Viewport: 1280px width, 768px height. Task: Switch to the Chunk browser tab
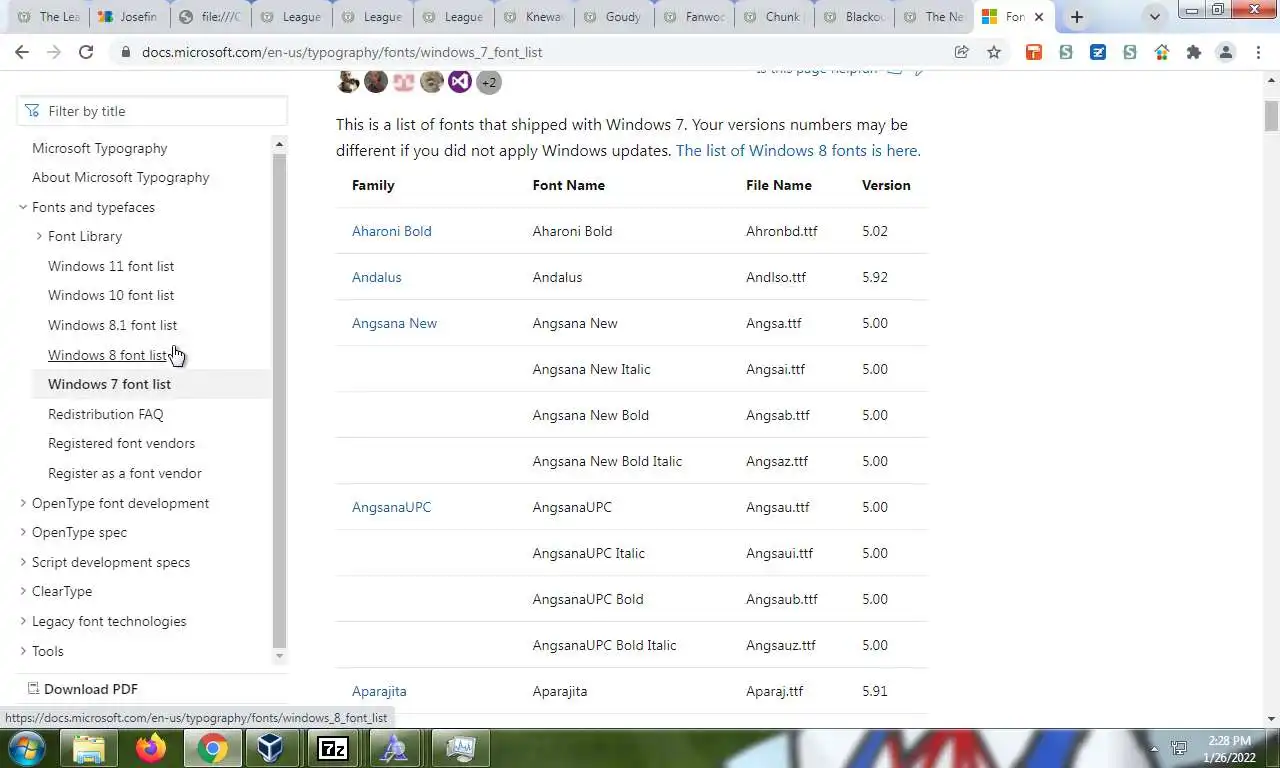tap(773, 17)
